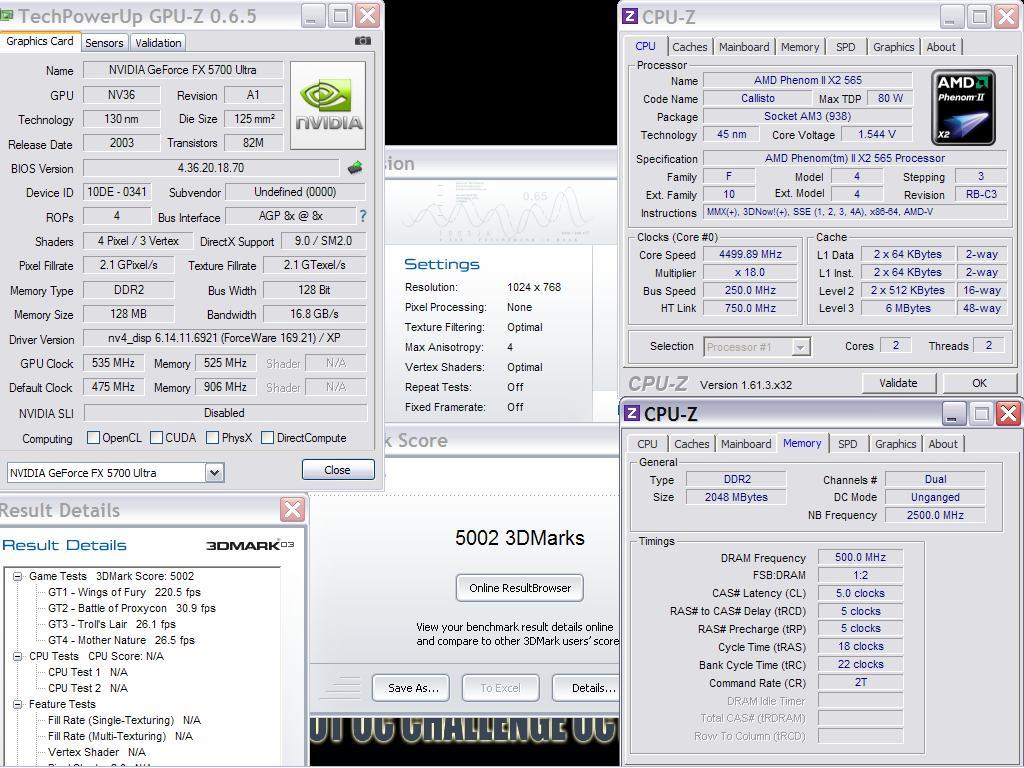Click the BIOS save chip icon in GPU-Z
The width and height of the screenshot is (1024, 768).
355,168
